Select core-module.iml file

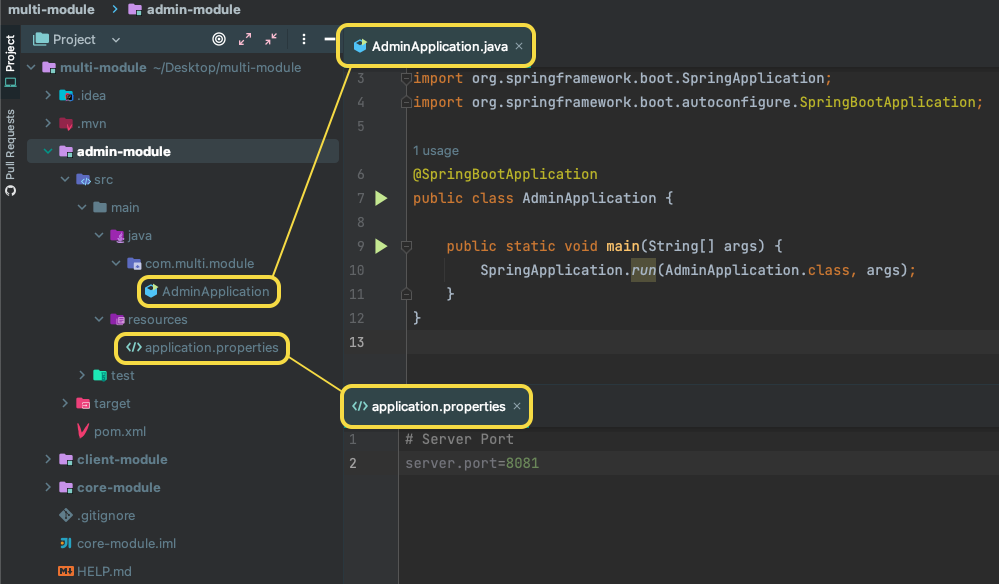[126, 544]
